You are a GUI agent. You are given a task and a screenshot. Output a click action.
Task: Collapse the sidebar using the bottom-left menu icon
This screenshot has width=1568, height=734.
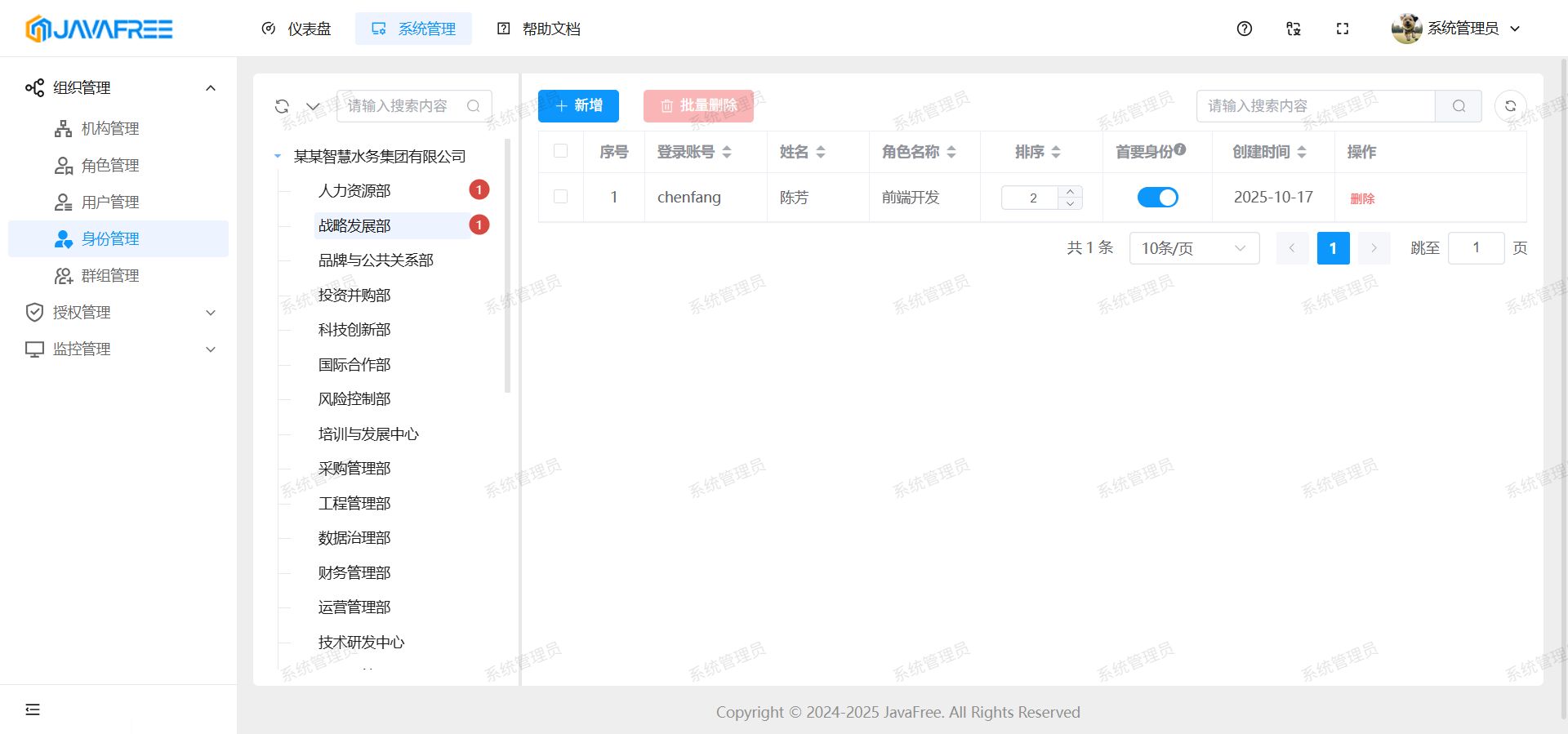pyautogui.click(x=33, y=710)
